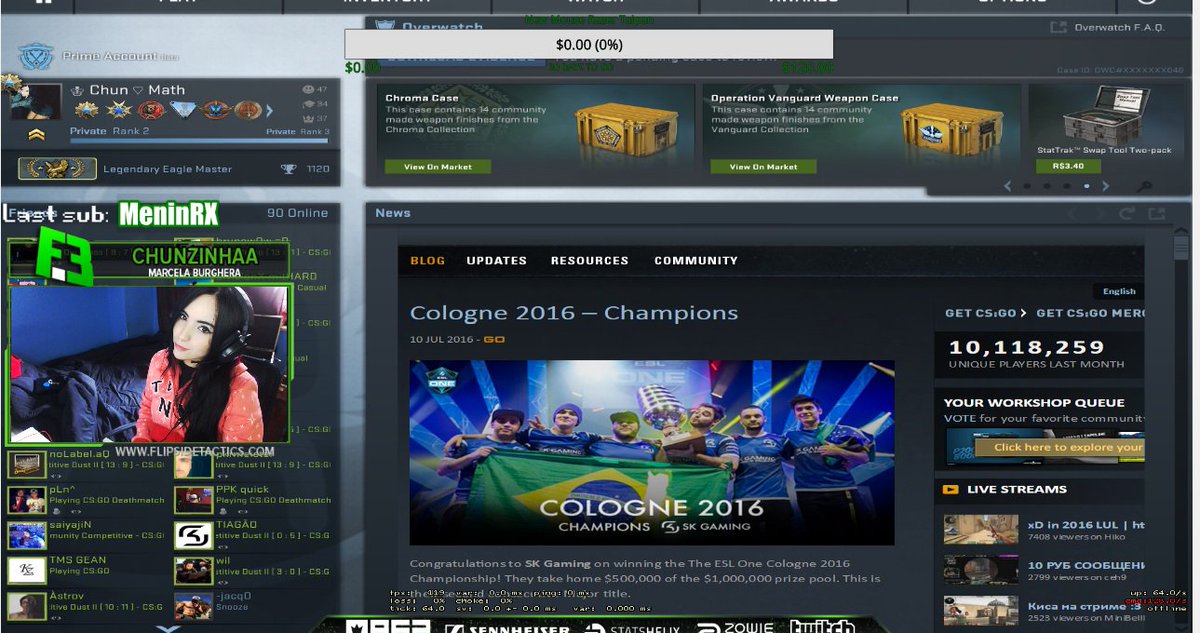This screenshot has width=1200, height=633.
Task: Click the StatTrak Swap Tool case image
Action: (x=1105, y=114)
